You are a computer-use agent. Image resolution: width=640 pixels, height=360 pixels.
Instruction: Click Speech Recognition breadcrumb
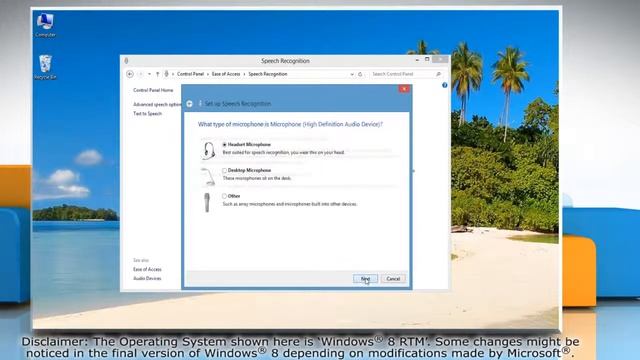coord(268,74)
